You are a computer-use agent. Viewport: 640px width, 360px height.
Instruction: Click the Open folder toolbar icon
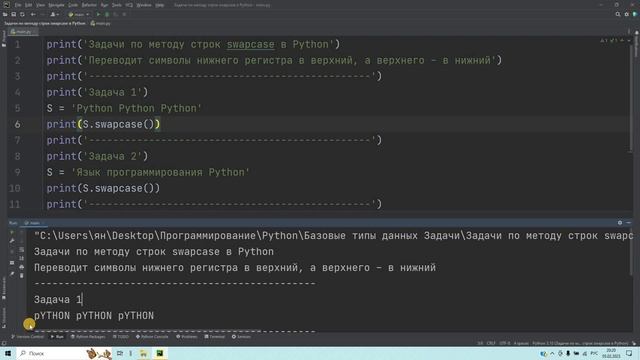[x=5, y=14]
